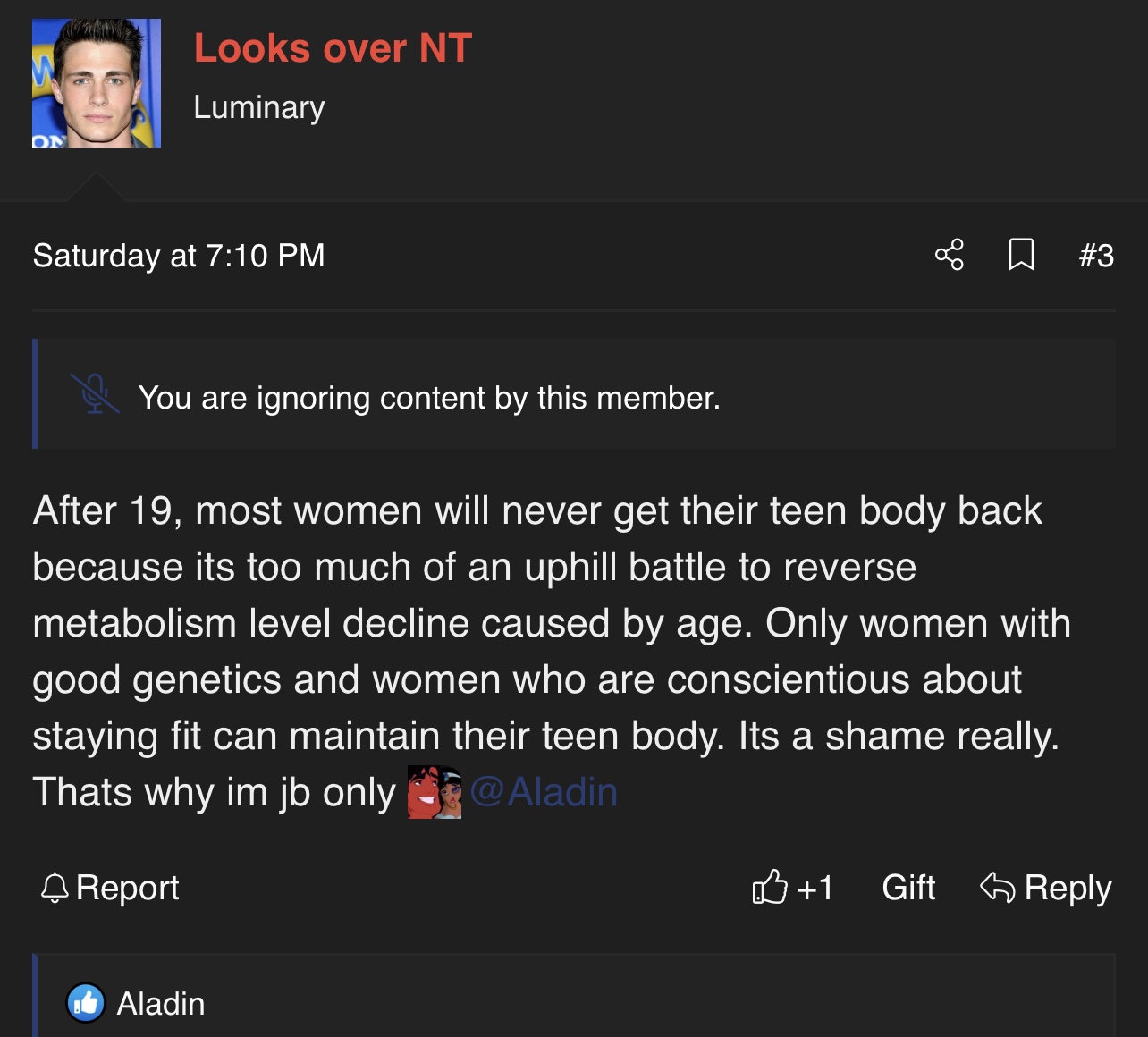This screenshot has width=1148, height=1037.
Task: Click the share icon on the post
Action: click(x=950, y=255)
